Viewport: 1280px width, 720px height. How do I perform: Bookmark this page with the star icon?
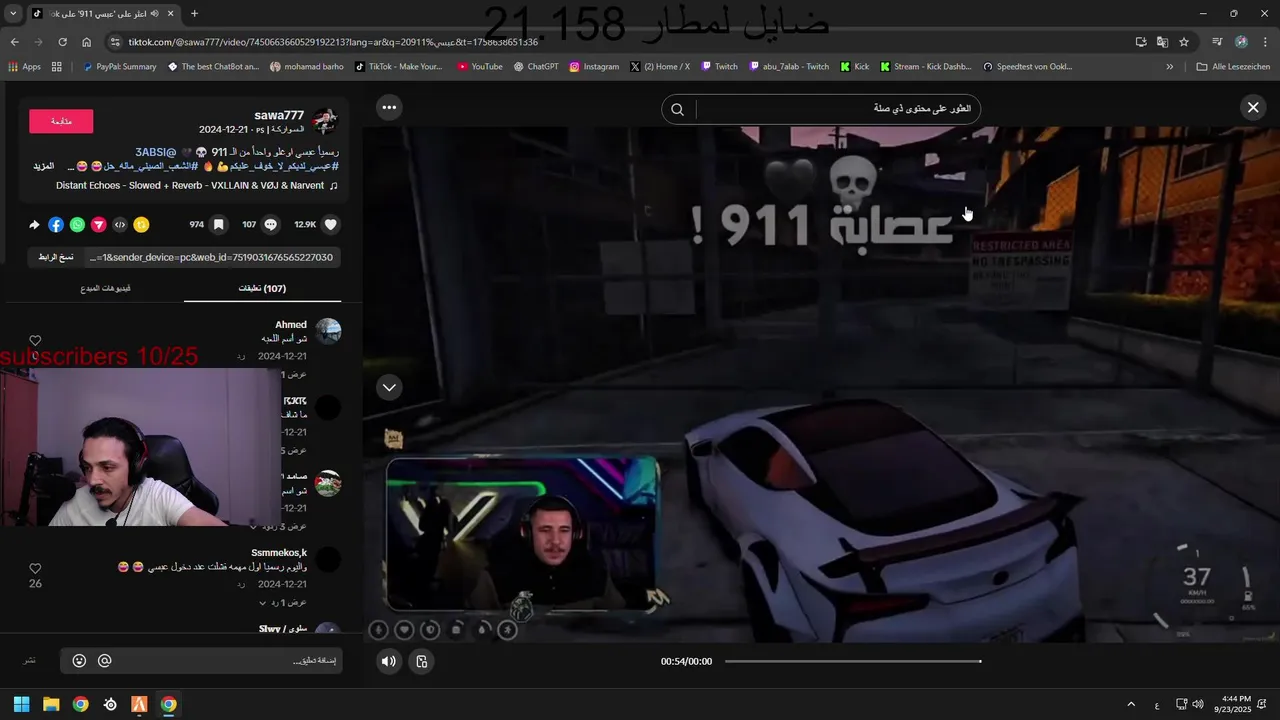[x=1184, y=42]
